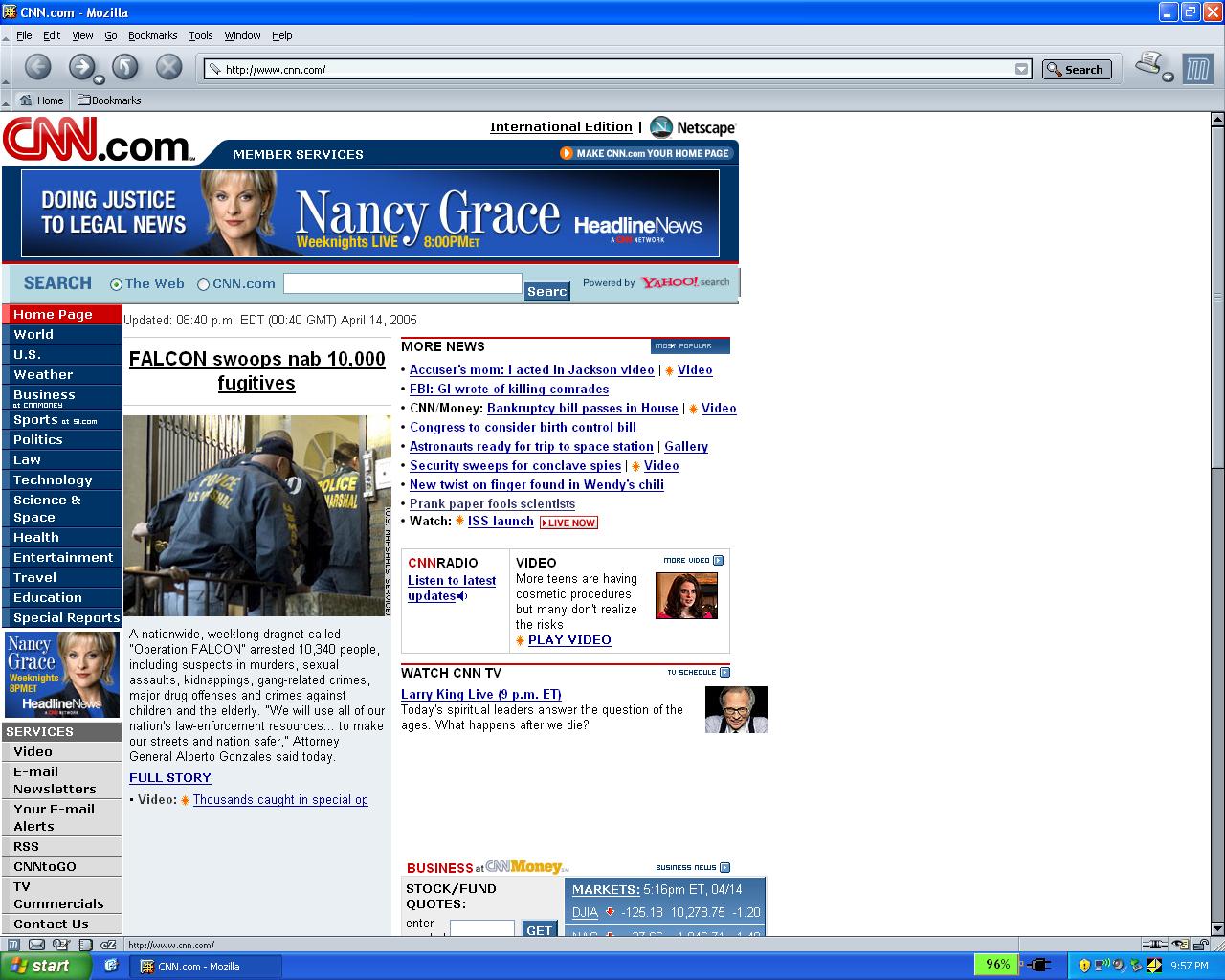This screenshot has width=1225, height=980.
Task: Click the Forward navigation button
Action: pos(81,67)
